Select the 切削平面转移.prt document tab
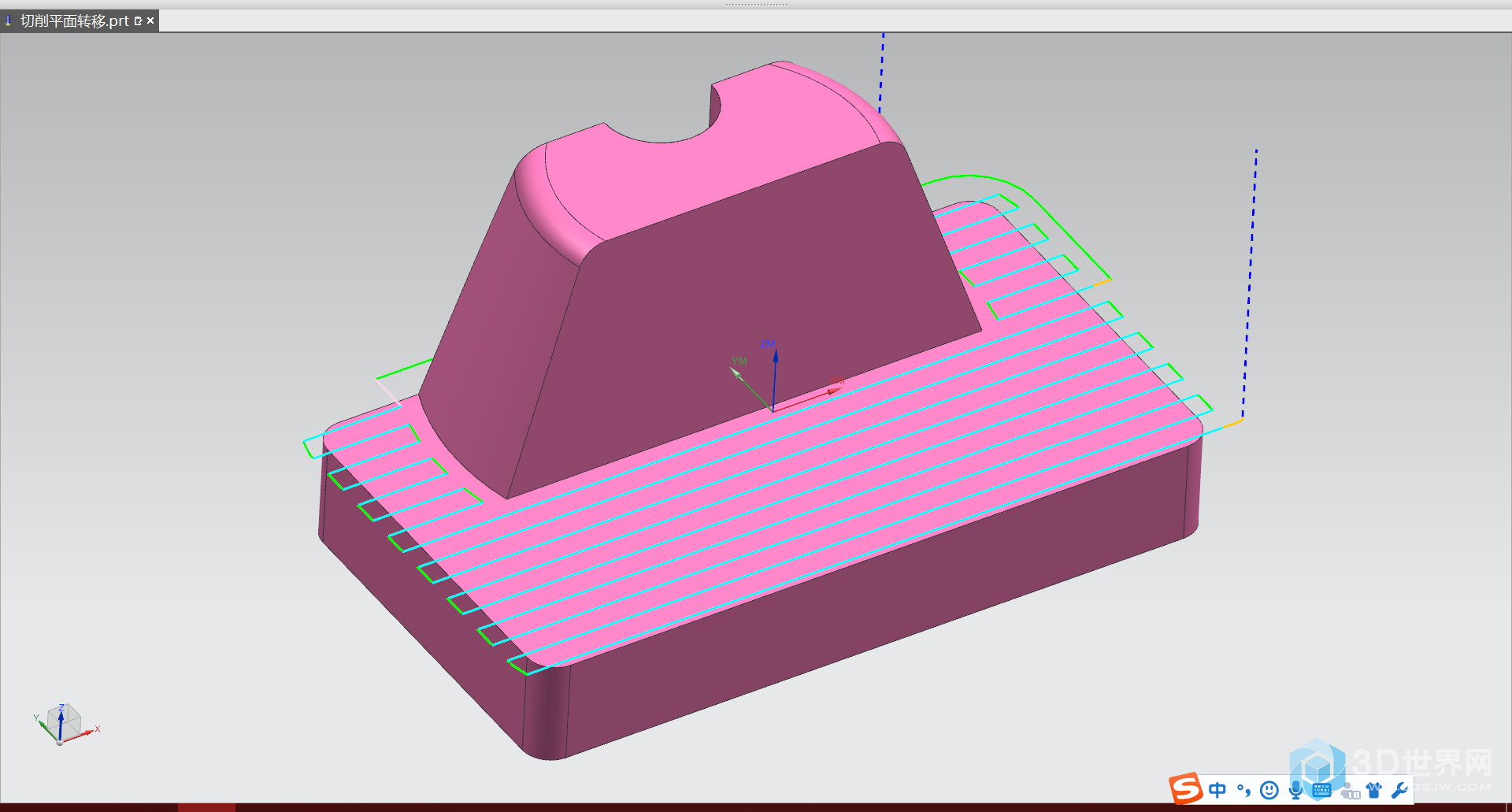 coord(79,20)
